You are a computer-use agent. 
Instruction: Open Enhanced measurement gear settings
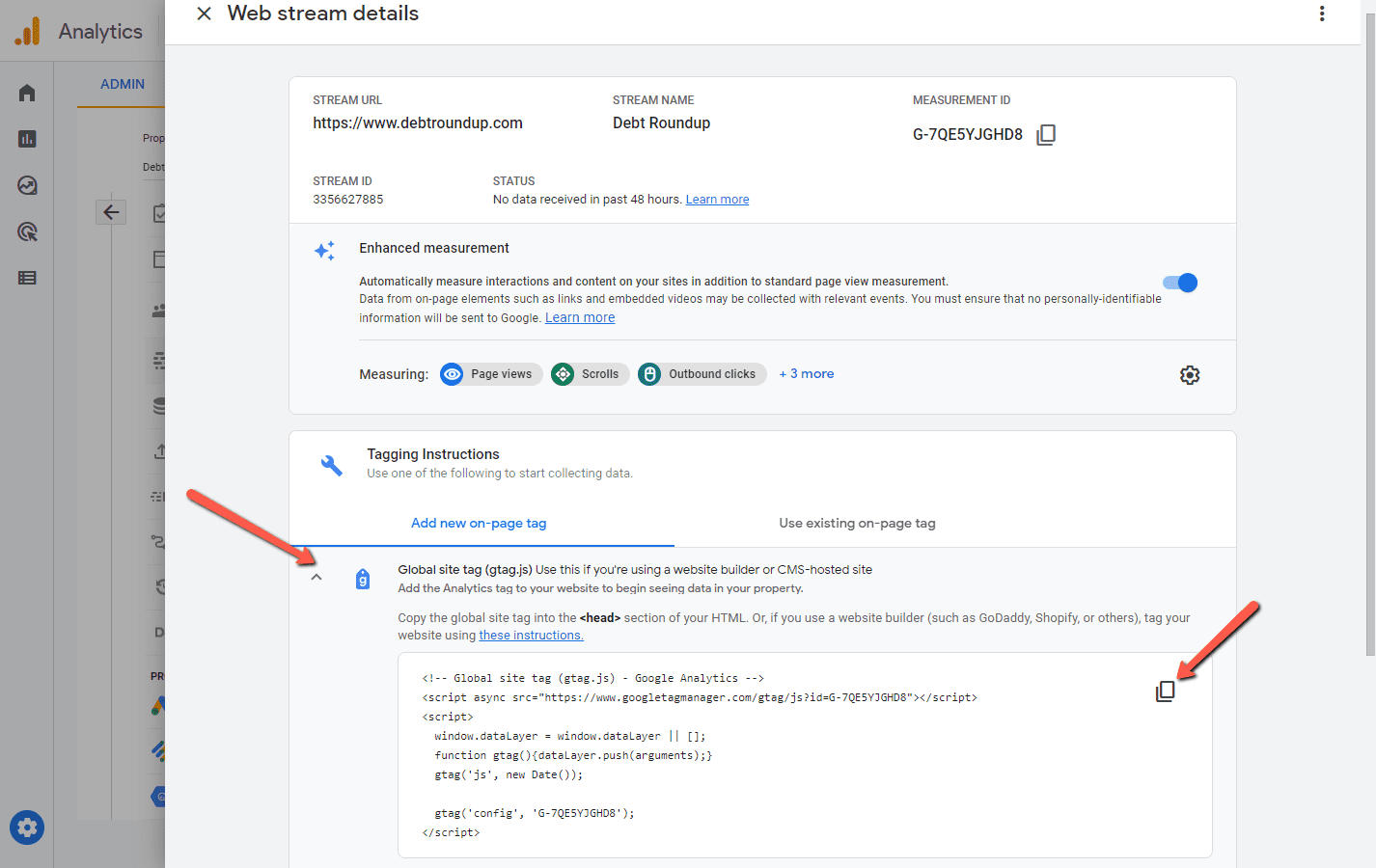point(1190,375)
